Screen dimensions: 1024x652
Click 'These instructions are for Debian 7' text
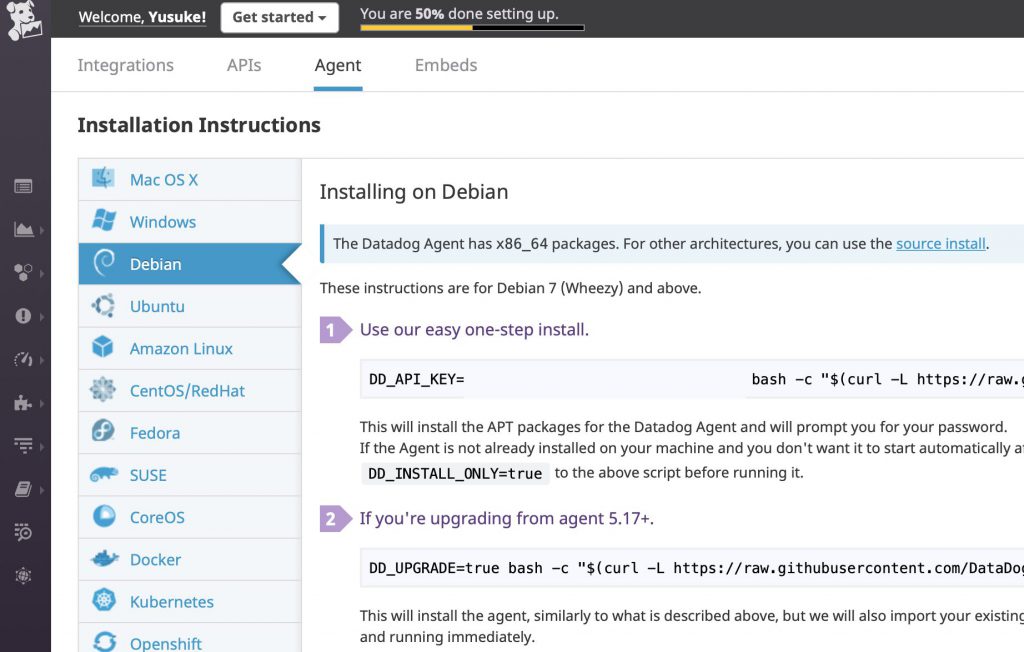point(440,288)
